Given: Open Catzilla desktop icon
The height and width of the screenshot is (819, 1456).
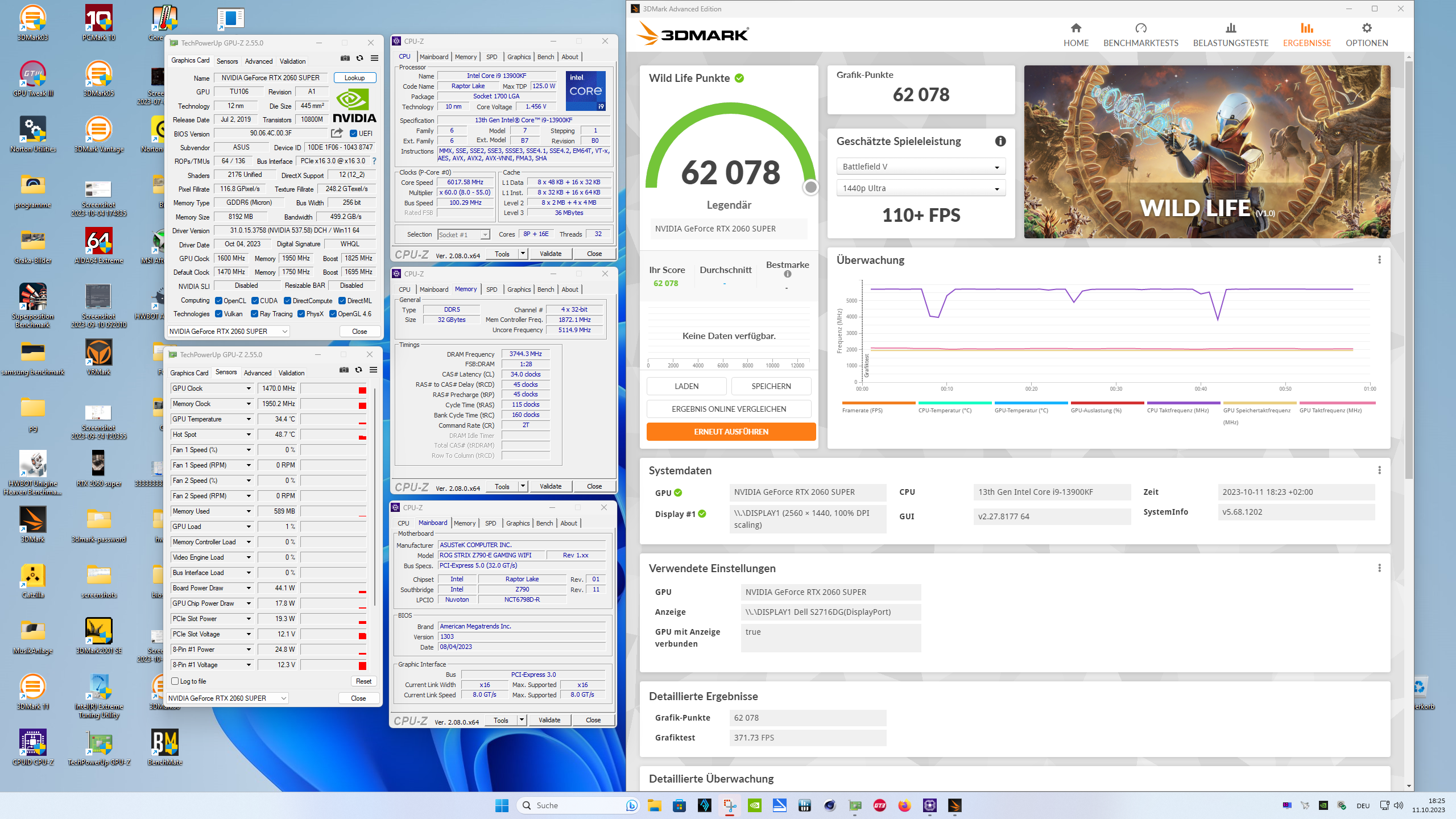Looking at the screenshot, I should pyautogui.click(x=32, y=581).
